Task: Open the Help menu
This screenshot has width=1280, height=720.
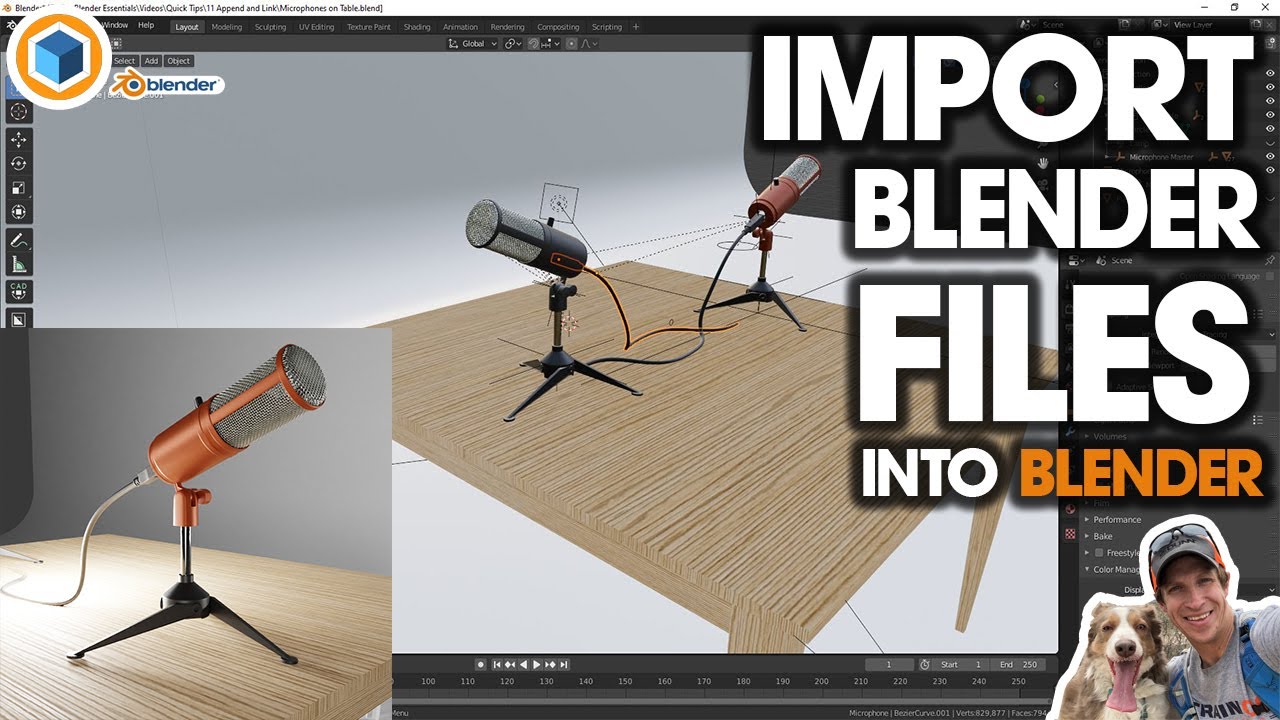Action: coord(146,25)
